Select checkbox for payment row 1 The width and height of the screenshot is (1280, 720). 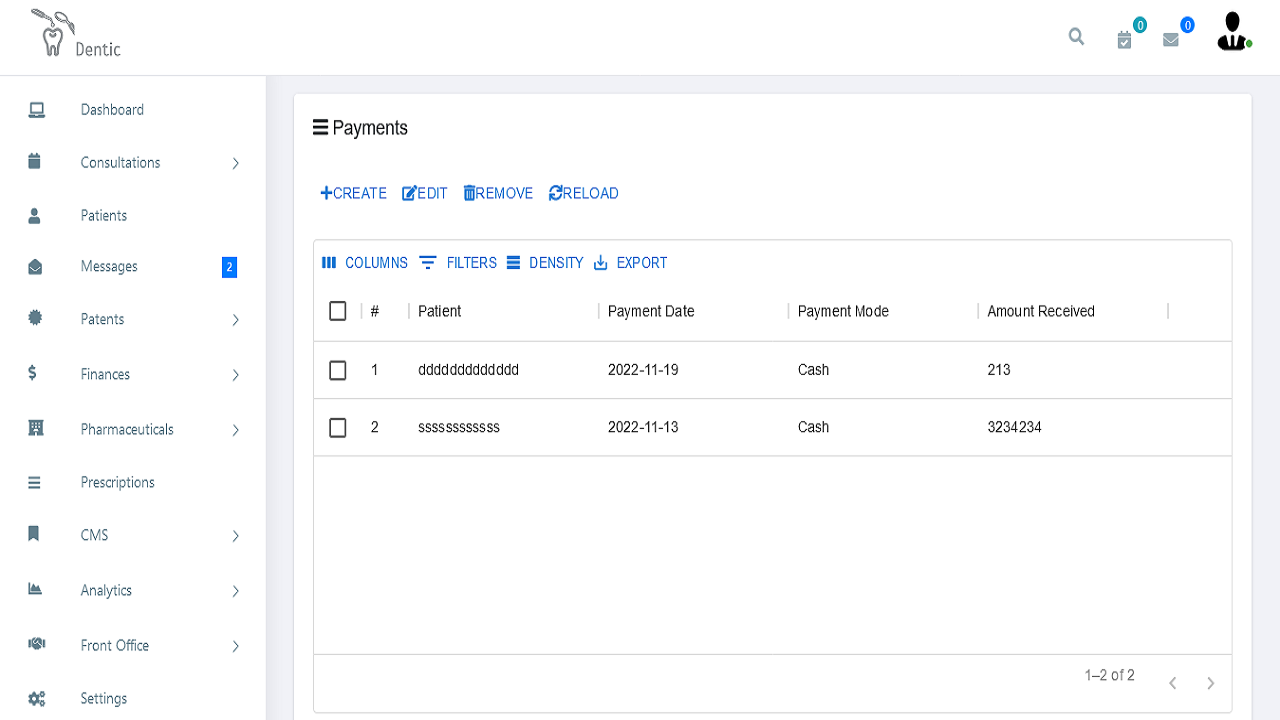tap(338, 370)
